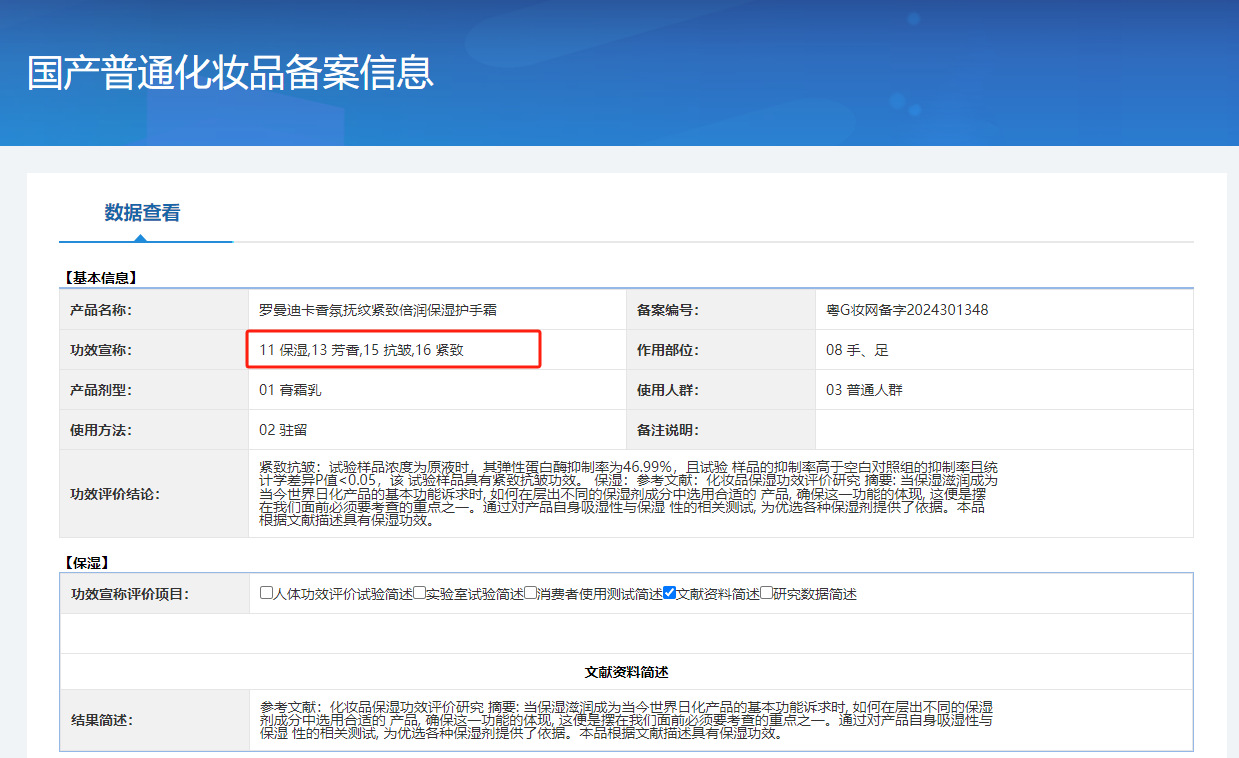Click the 【保湿】 section heading
Screen dimensions: 1239x758
tap(86, 563)
